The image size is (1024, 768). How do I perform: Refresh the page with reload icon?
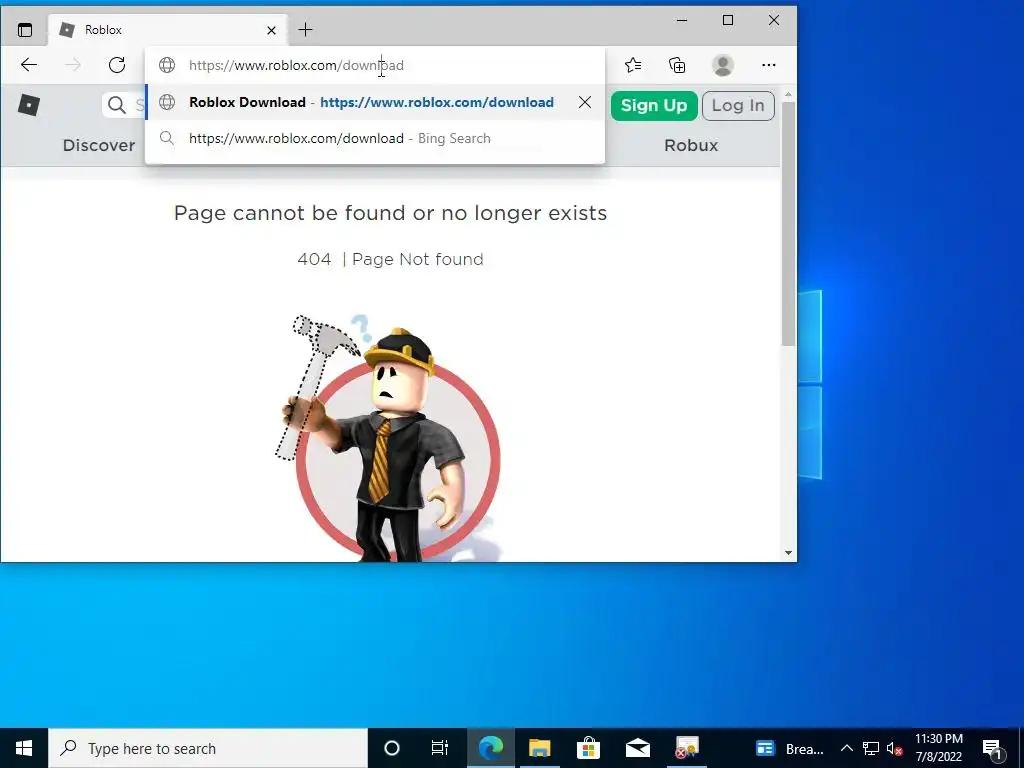(x=117, y=65)
